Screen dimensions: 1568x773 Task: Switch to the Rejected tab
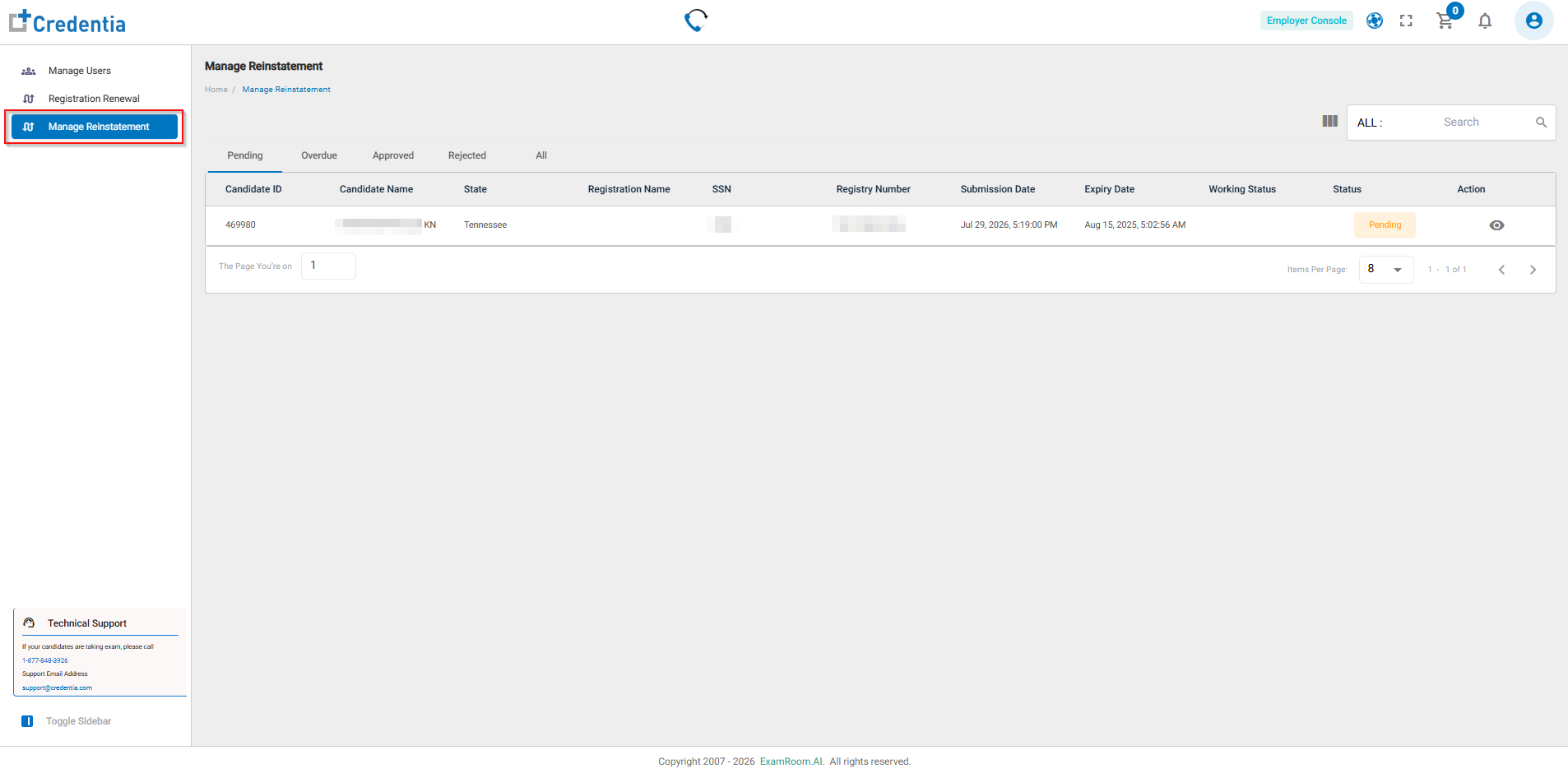pos(467,155)
